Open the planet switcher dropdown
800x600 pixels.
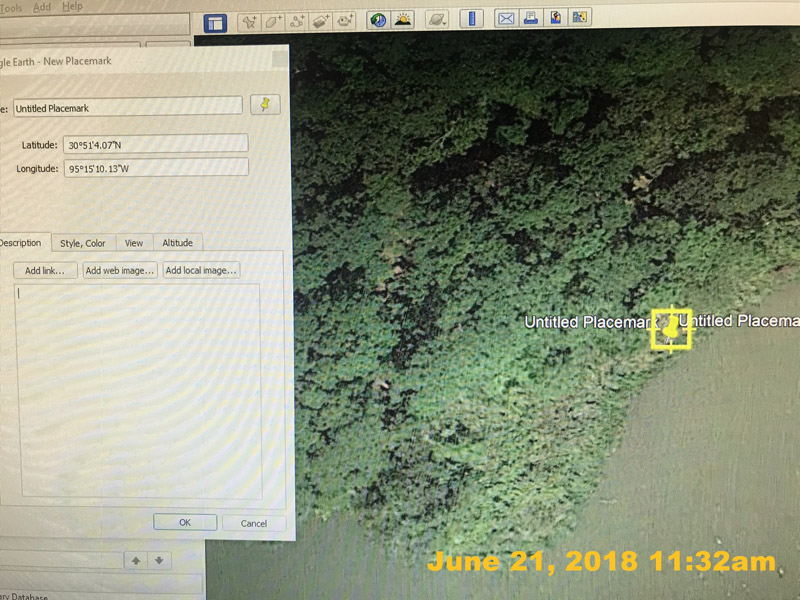437,19
